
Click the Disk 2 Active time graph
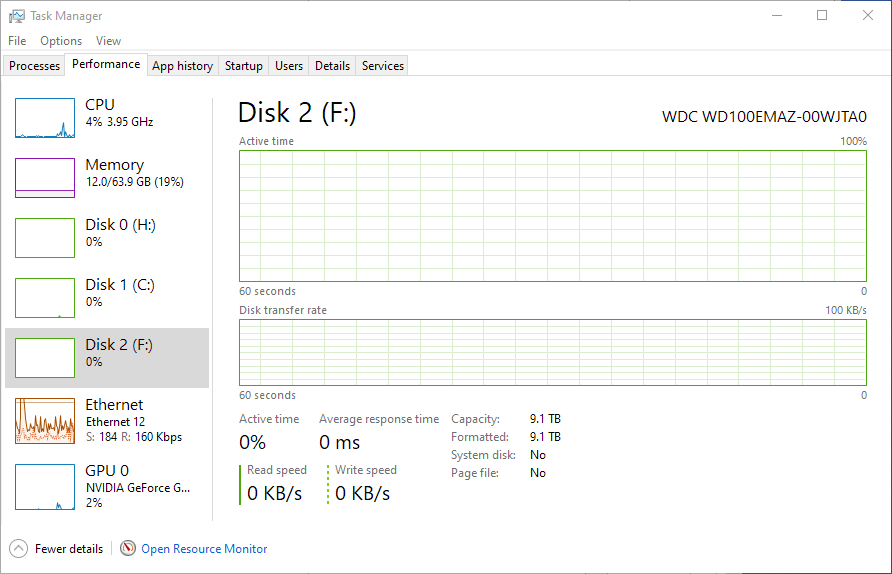(553, 216)
